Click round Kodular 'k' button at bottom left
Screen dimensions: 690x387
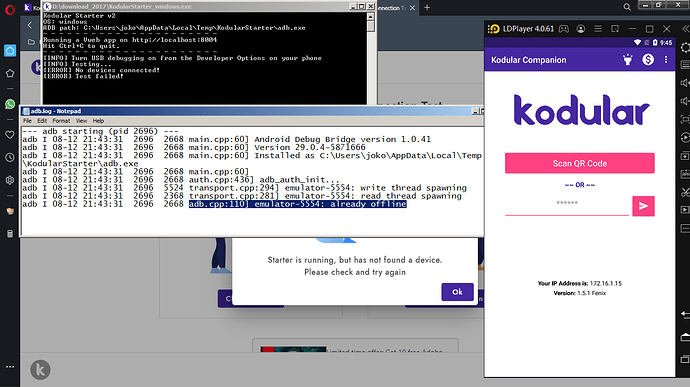tap(40, 369)
